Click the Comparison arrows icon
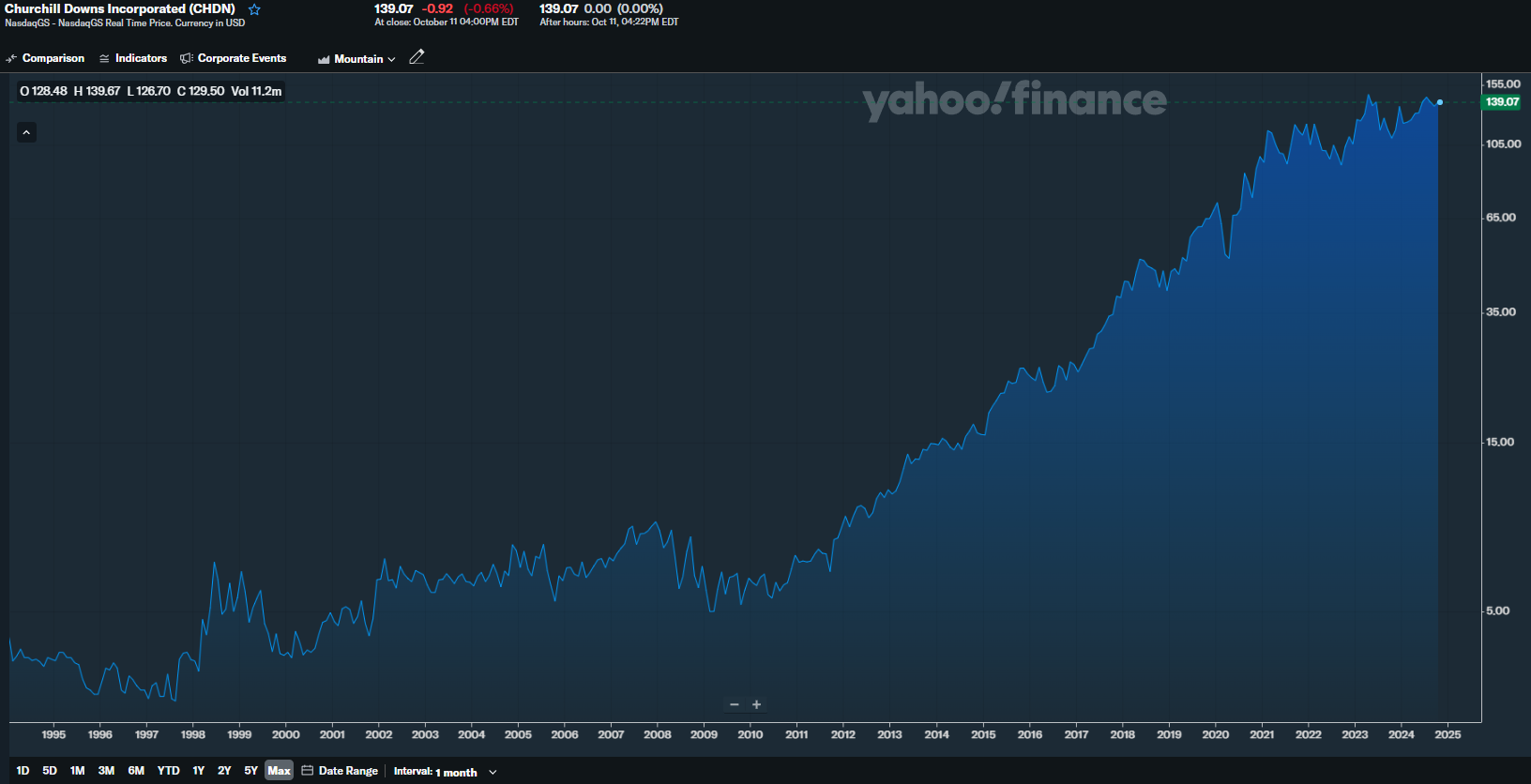The height and width of the screenshot is (784, 1531). coord(11,58)
